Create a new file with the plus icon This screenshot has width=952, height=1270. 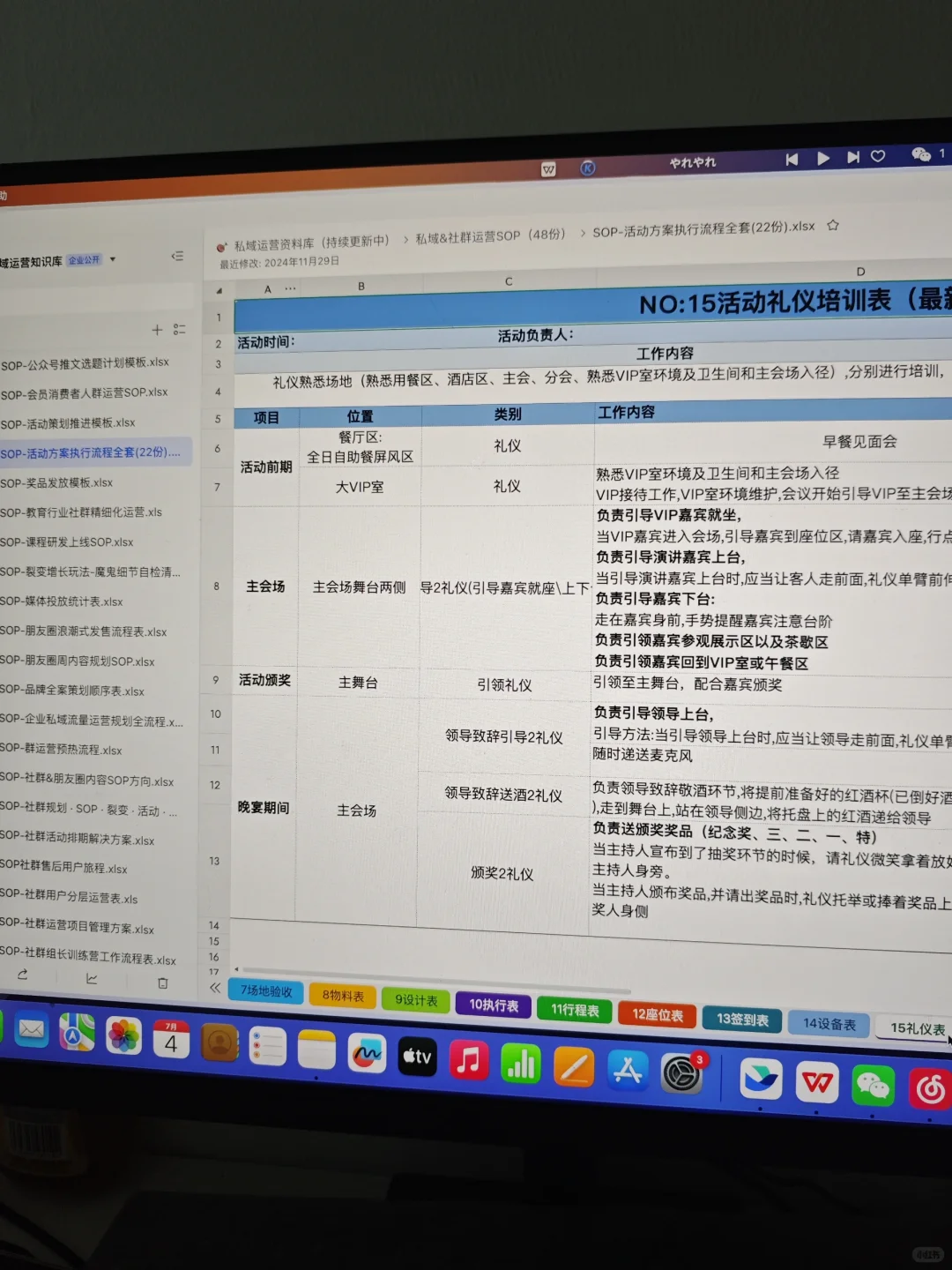click(157, 330)
